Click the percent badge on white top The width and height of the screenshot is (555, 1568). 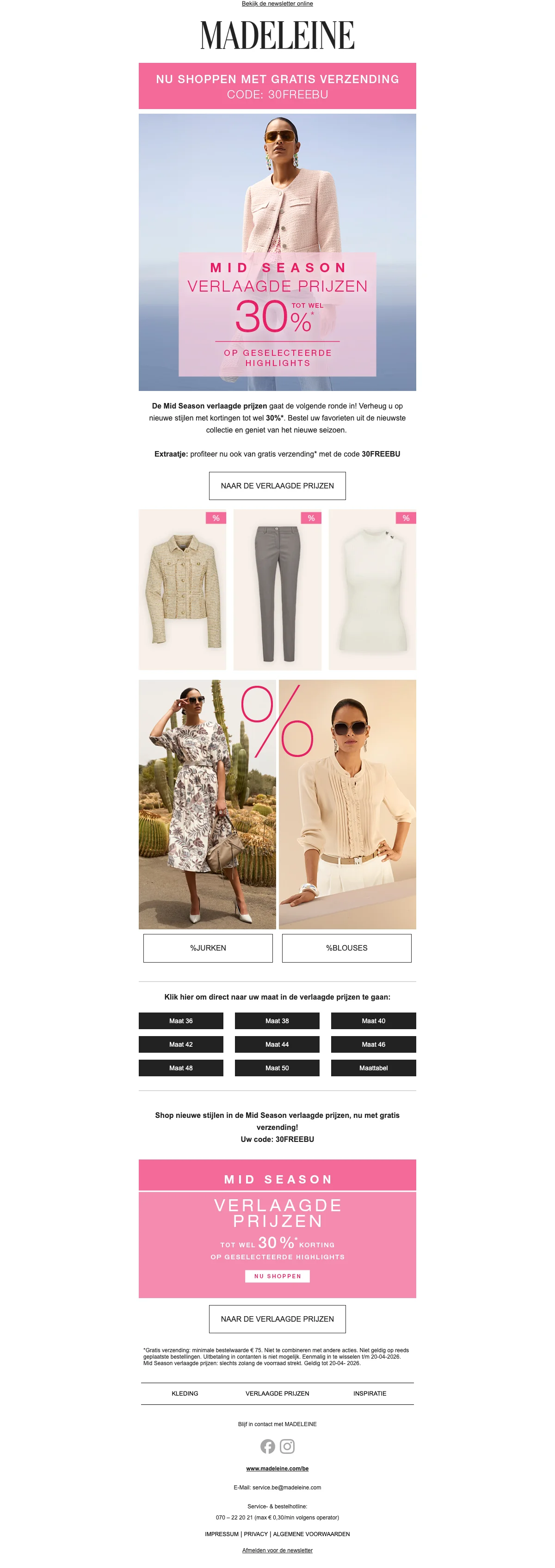click(x=406, y=518)
